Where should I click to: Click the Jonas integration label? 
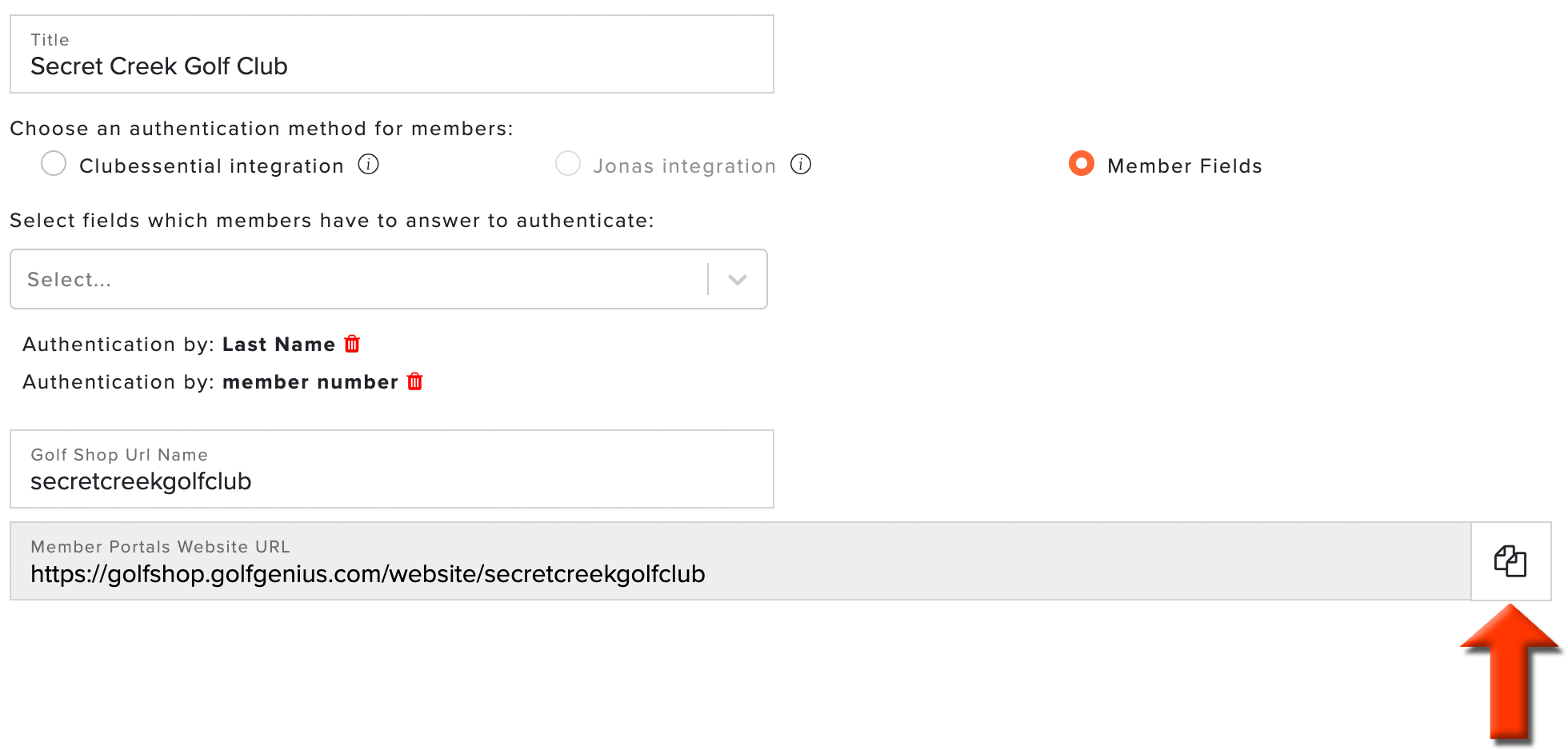[x=685, y=166]
